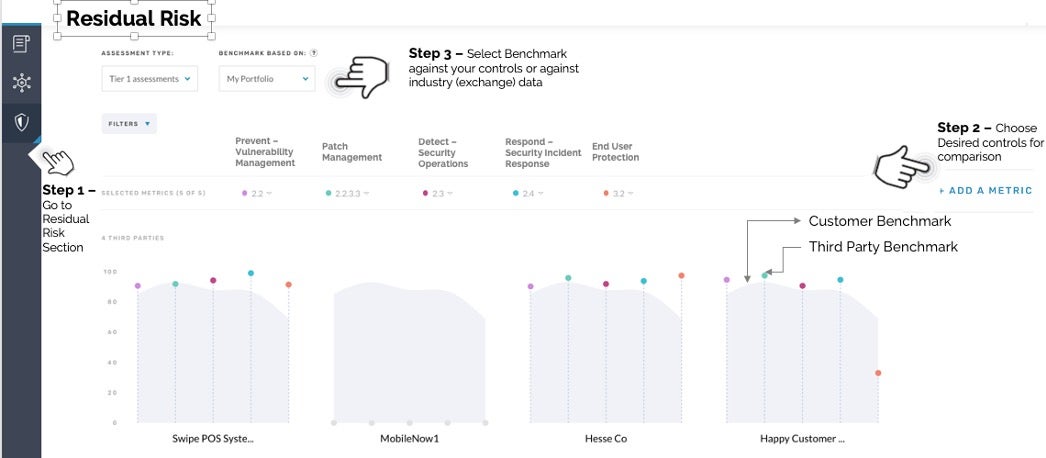Open the document list sidebar icon
Image resolution: width=1046 pixels, height=458 pixels.
tap(21, 44)
